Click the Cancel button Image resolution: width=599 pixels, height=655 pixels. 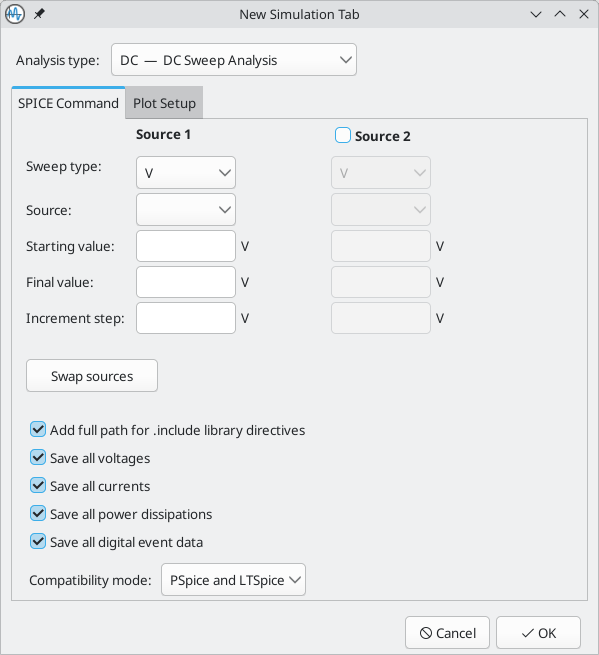point(447,633)
